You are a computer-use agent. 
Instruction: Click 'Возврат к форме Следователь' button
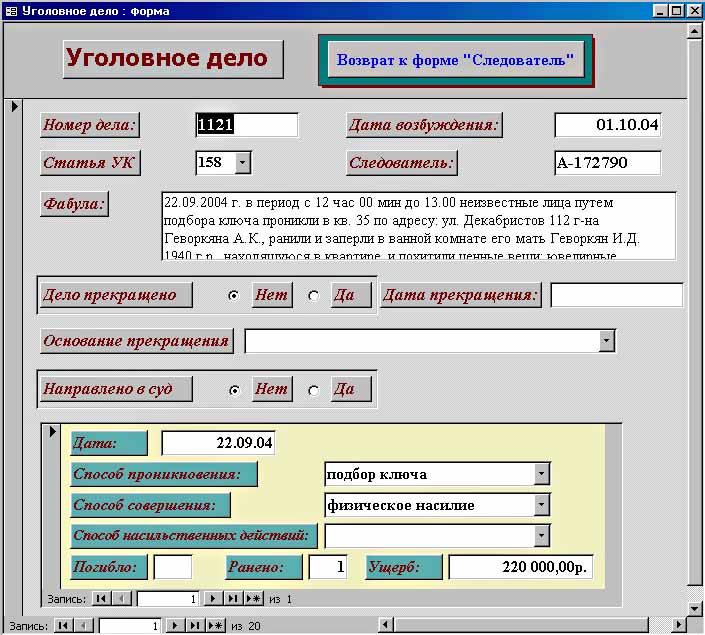pyautogui.click(x=455, y=60)
